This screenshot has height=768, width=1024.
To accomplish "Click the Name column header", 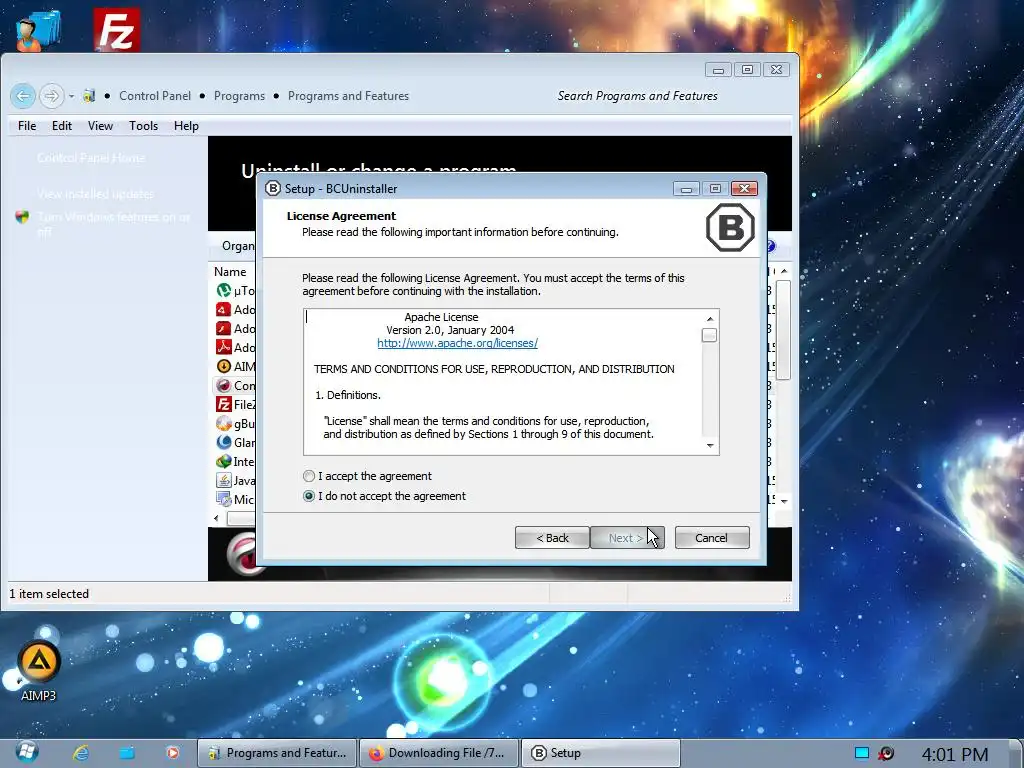I will click(231, 272).
